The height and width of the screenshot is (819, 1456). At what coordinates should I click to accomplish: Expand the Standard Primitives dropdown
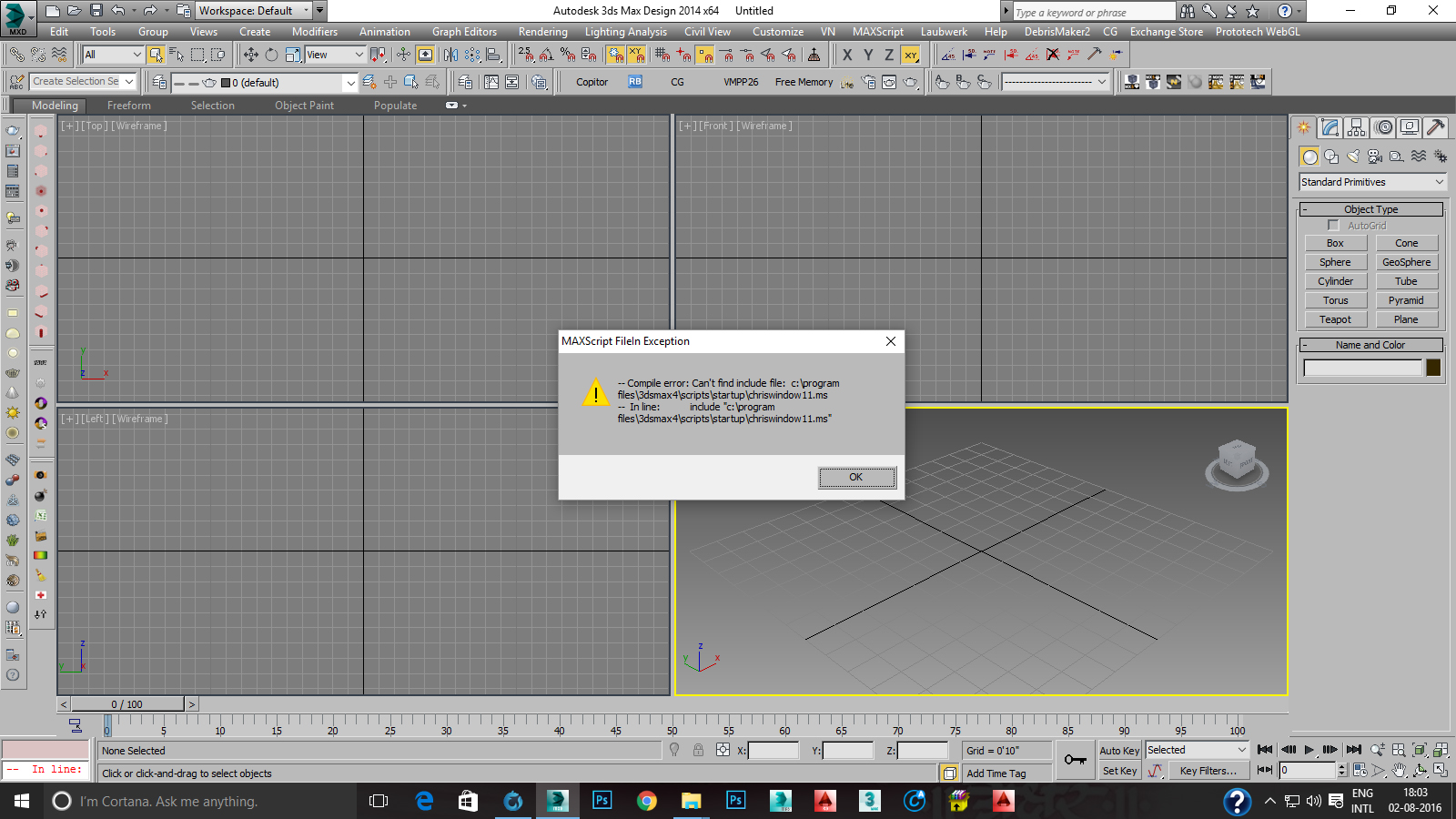[x=1372, y=182]
